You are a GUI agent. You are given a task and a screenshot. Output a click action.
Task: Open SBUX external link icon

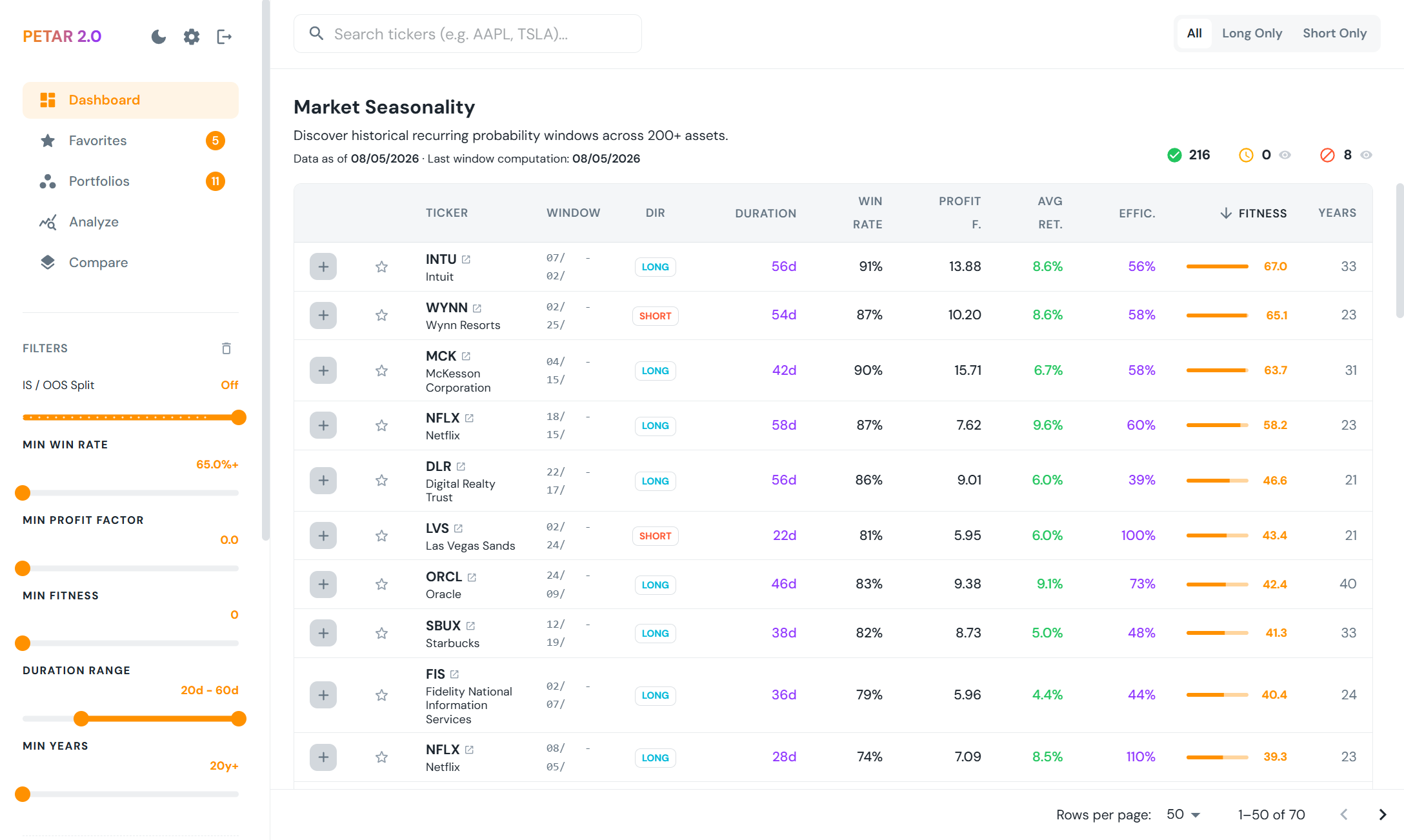pos(470,626)
